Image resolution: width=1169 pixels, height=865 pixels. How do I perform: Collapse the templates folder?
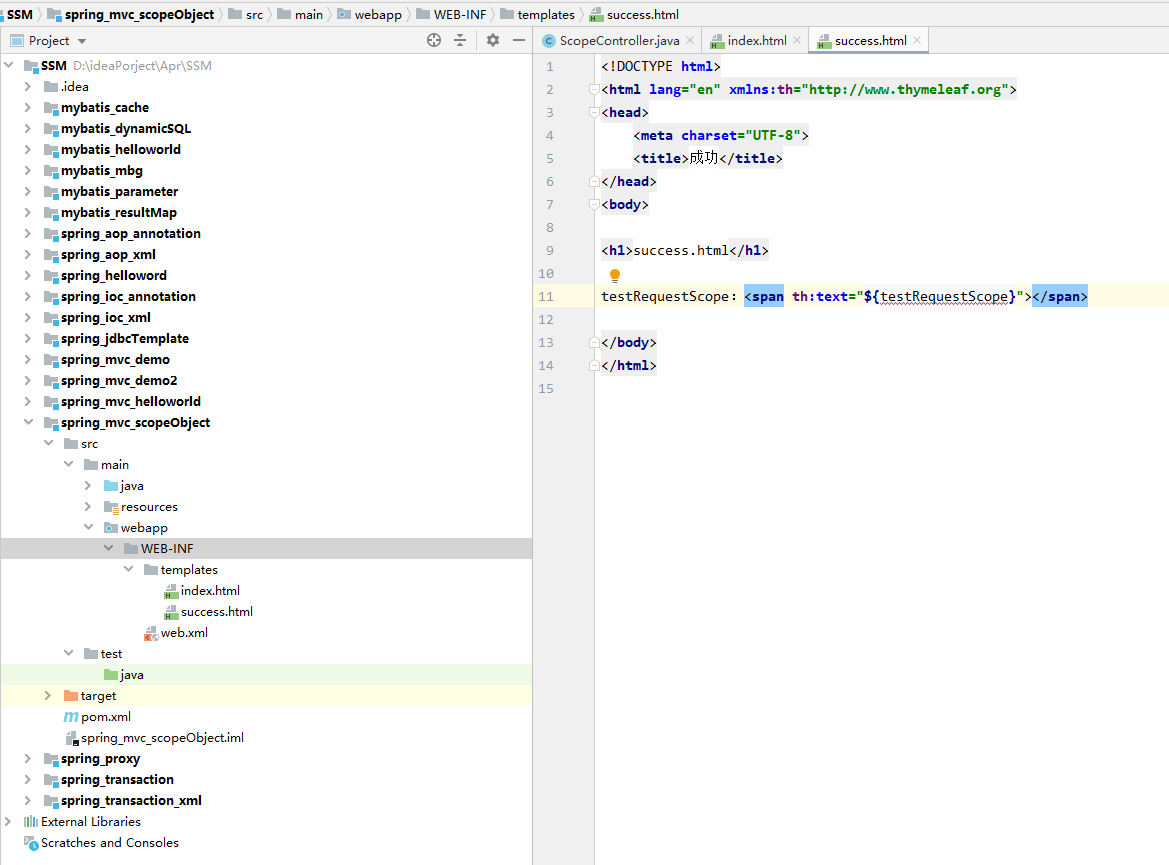coord(128,569)
